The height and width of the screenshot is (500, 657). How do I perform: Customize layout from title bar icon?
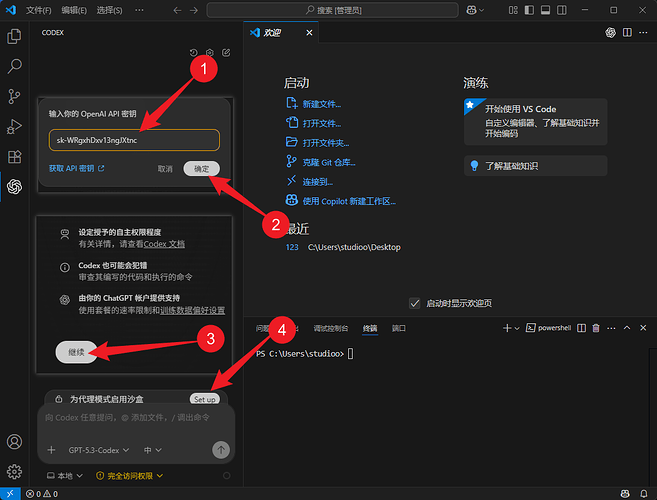[513, 10]
